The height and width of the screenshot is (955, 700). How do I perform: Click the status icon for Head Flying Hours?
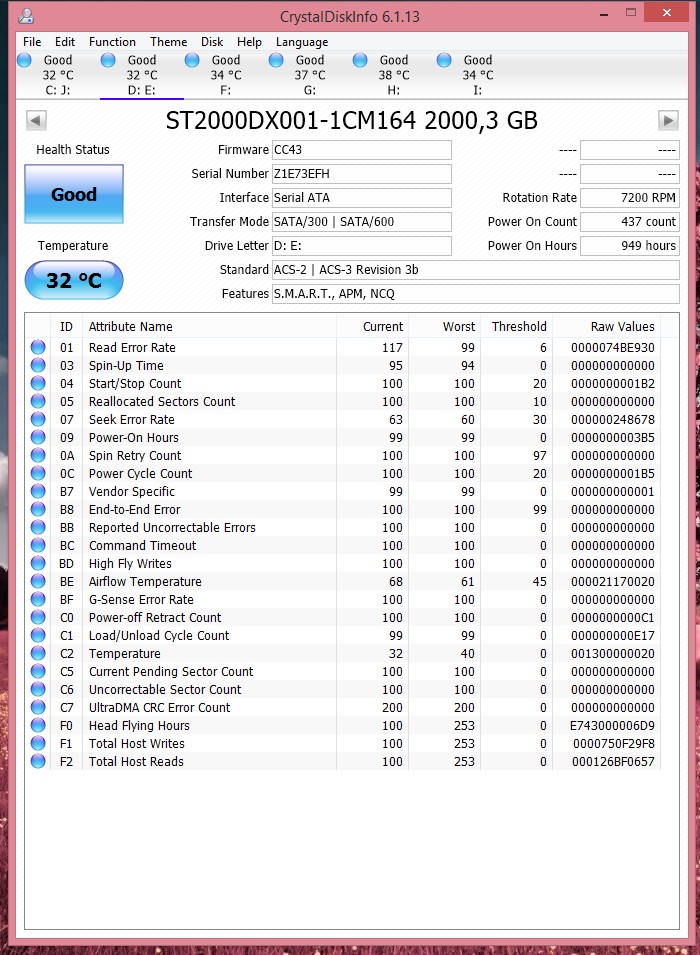click(38, 725)
